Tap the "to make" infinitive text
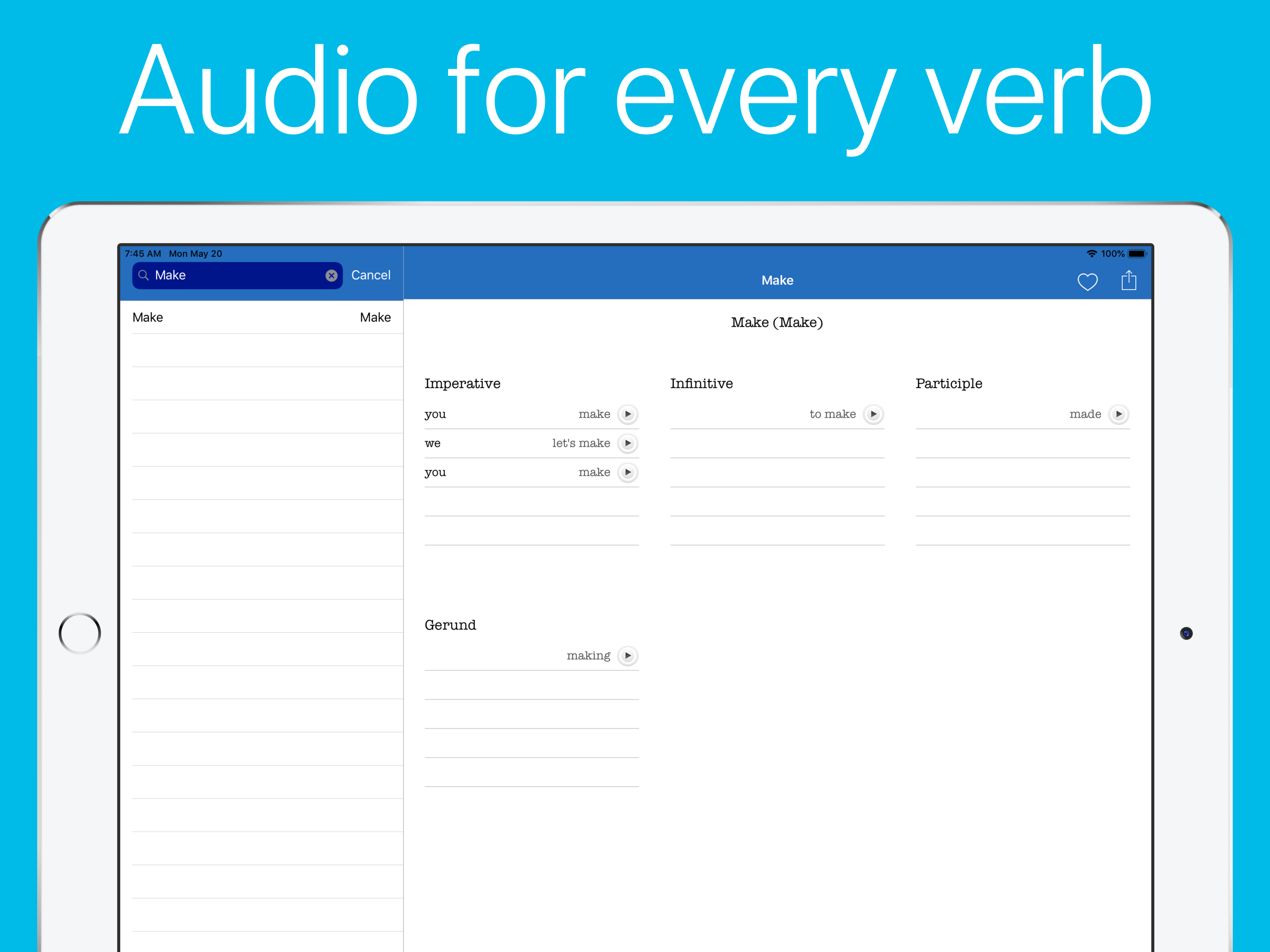Viewport: 1270px width, 952px height. (x=833, y=414)
